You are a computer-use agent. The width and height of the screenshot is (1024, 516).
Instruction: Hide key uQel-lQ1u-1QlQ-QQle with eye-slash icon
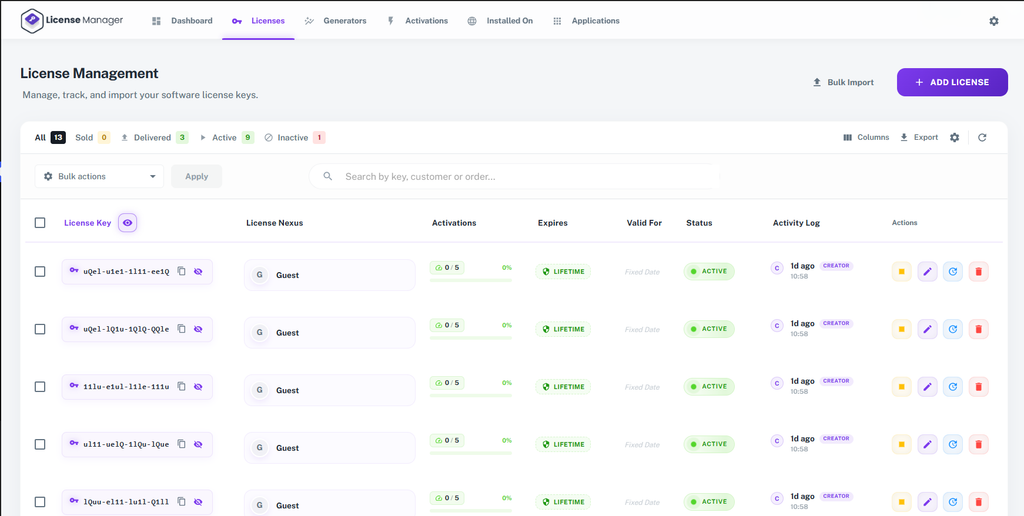pos(199,329)
